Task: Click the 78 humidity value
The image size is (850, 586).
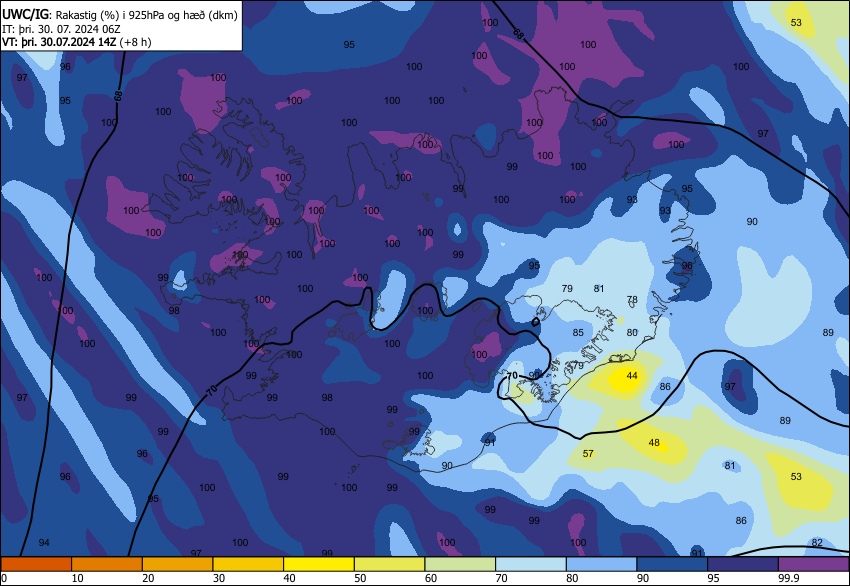Action: [632, 299]
